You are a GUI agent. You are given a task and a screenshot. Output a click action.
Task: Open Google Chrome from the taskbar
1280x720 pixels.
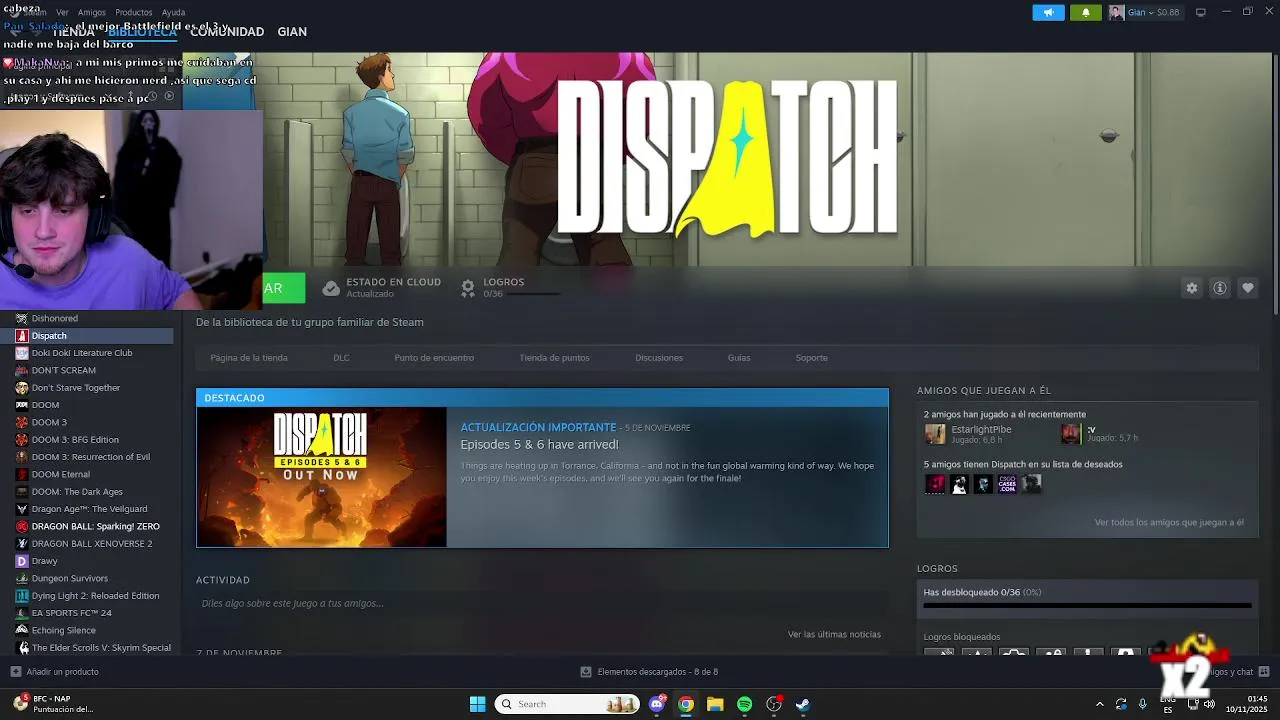tap(686, 704)
